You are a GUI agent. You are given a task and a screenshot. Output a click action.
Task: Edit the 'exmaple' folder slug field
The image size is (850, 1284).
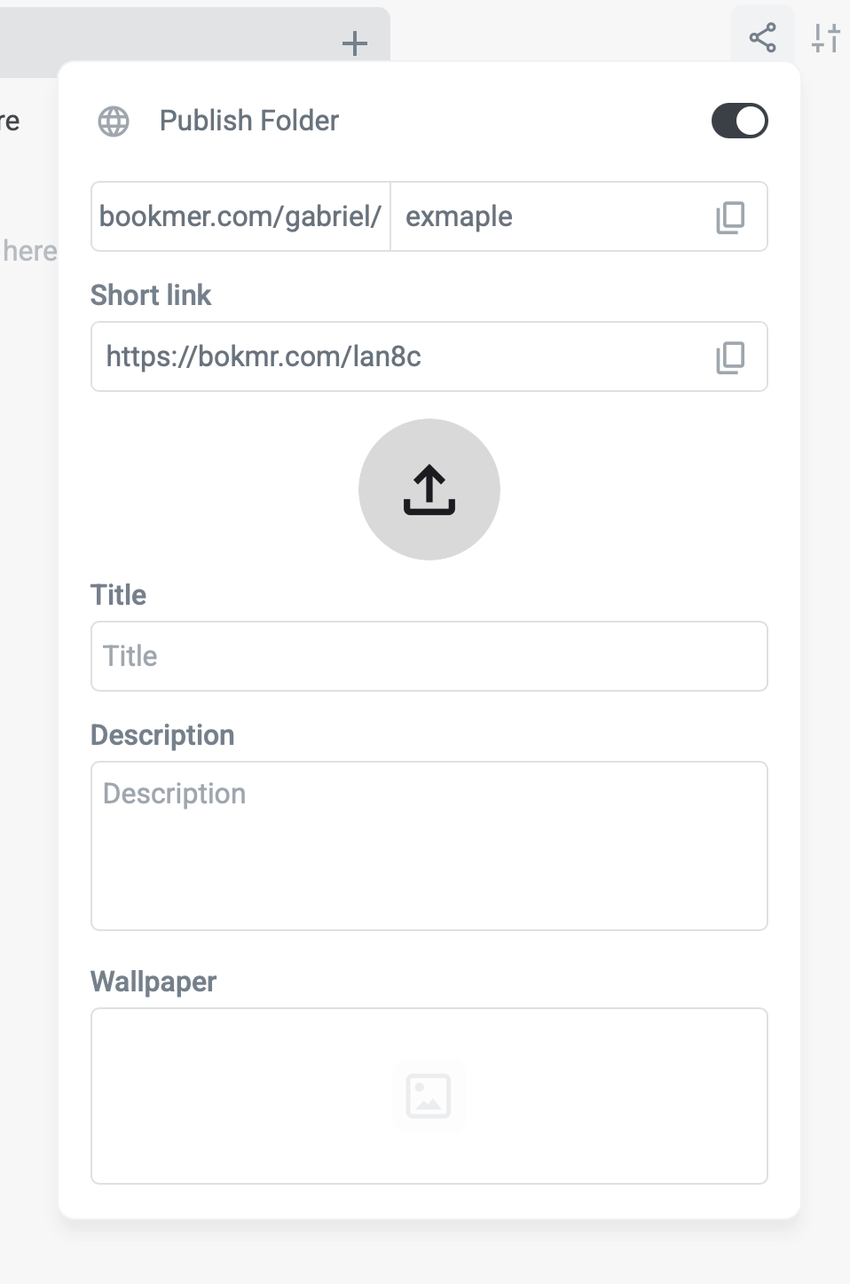[540, 217]
